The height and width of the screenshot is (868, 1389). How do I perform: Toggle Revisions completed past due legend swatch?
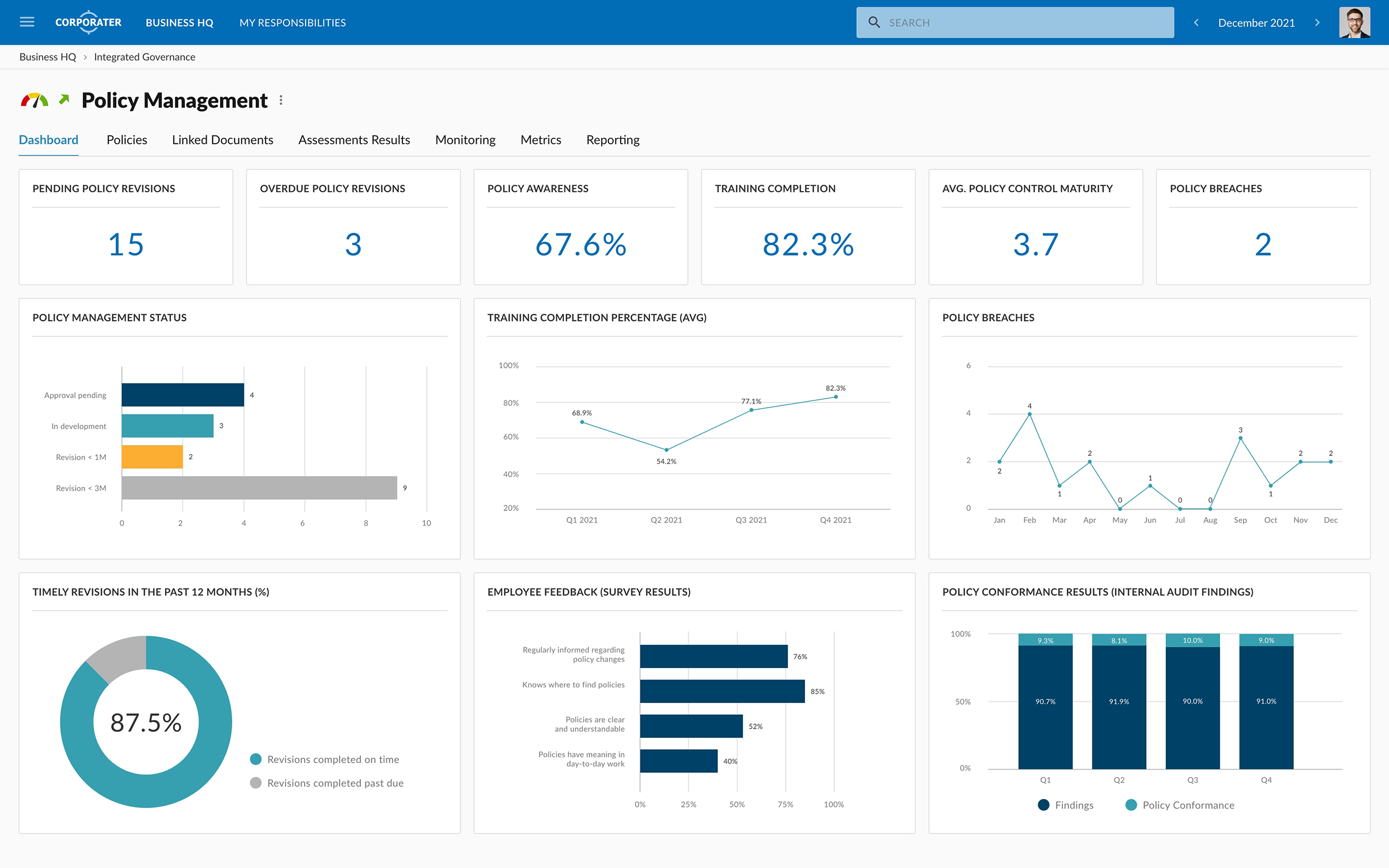(x=256, y=783)
